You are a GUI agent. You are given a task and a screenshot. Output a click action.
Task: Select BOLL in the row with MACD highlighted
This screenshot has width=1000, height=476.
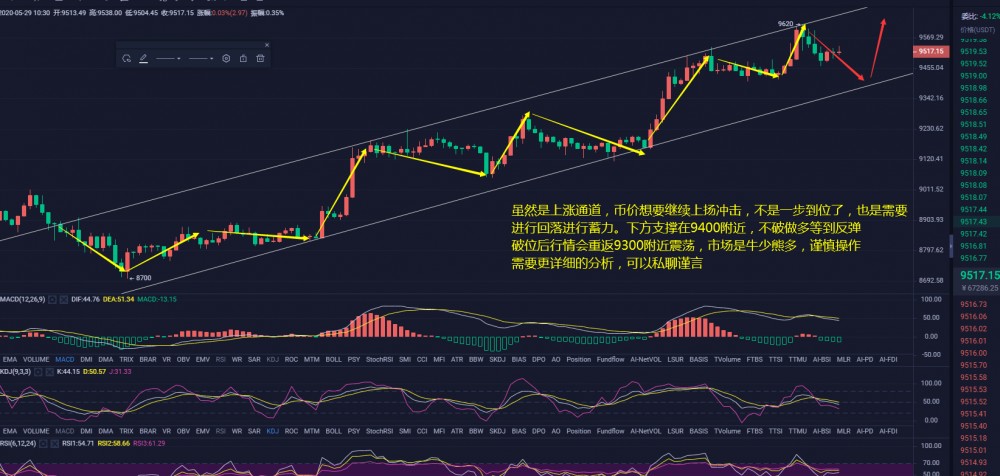[x=334, y=357]
